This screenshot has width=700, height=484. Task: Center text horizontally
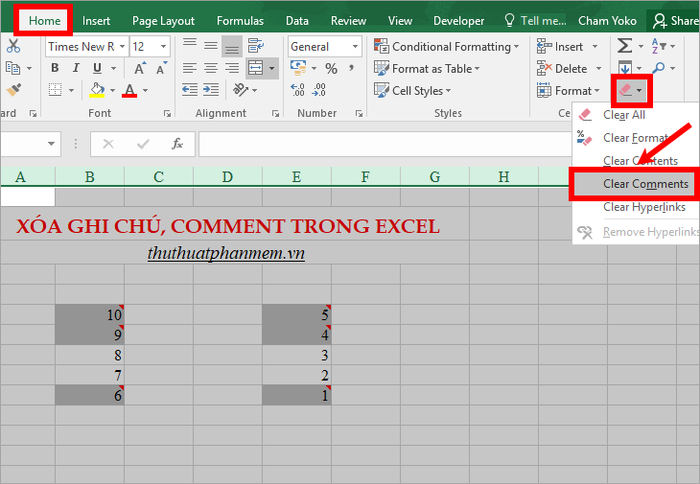(211, 68)
